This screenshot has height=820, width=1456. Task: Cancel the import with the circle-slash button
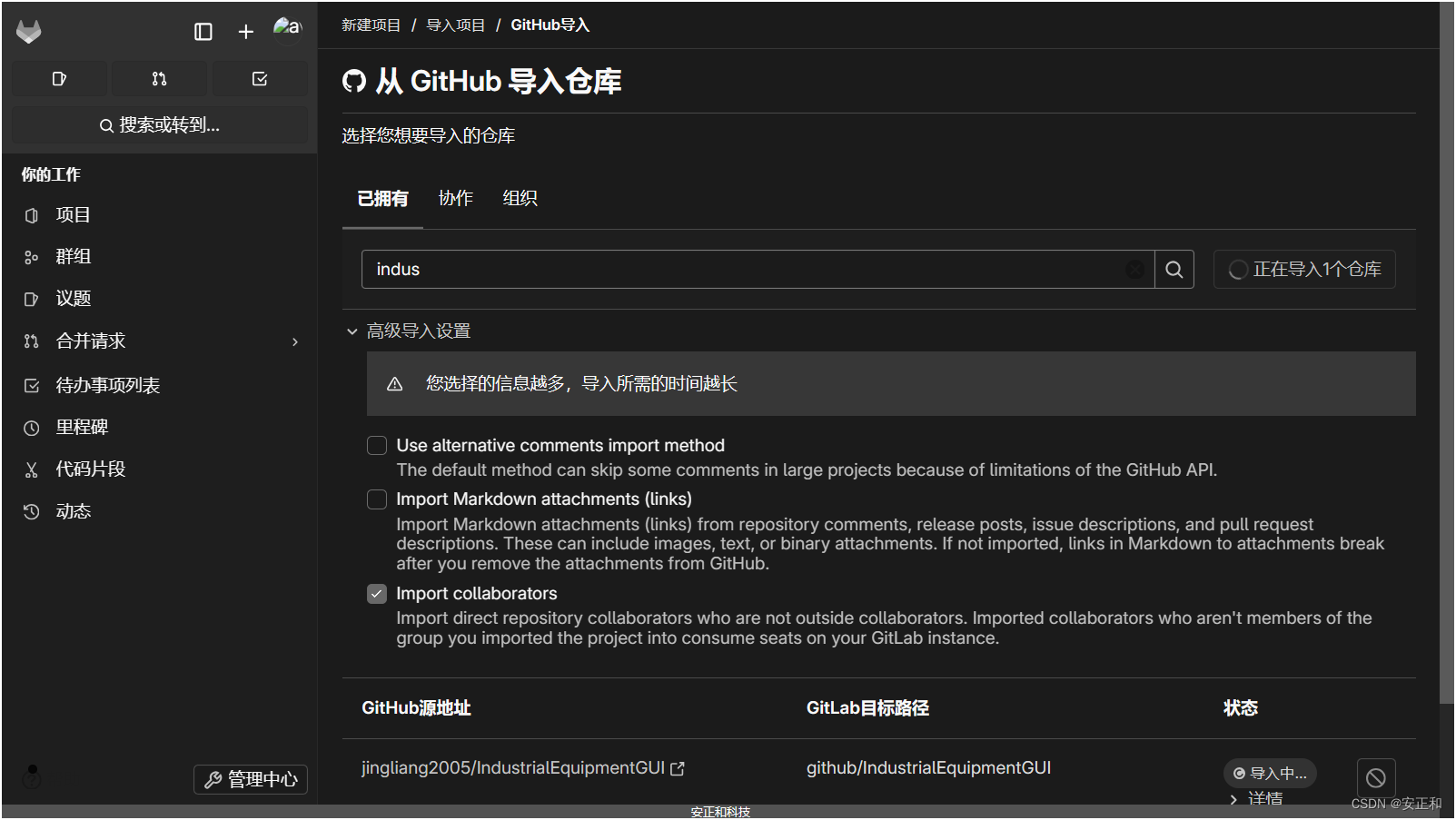(x=1376, y=778)
